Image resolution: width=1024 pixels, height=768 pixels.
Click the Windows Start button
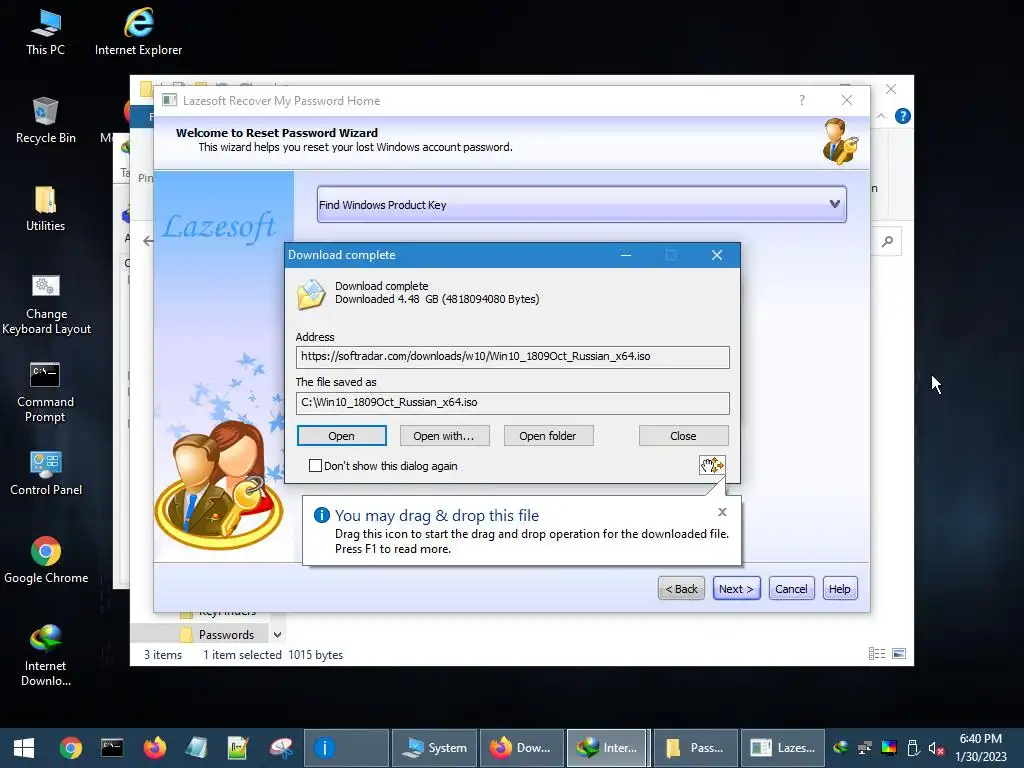24,748
